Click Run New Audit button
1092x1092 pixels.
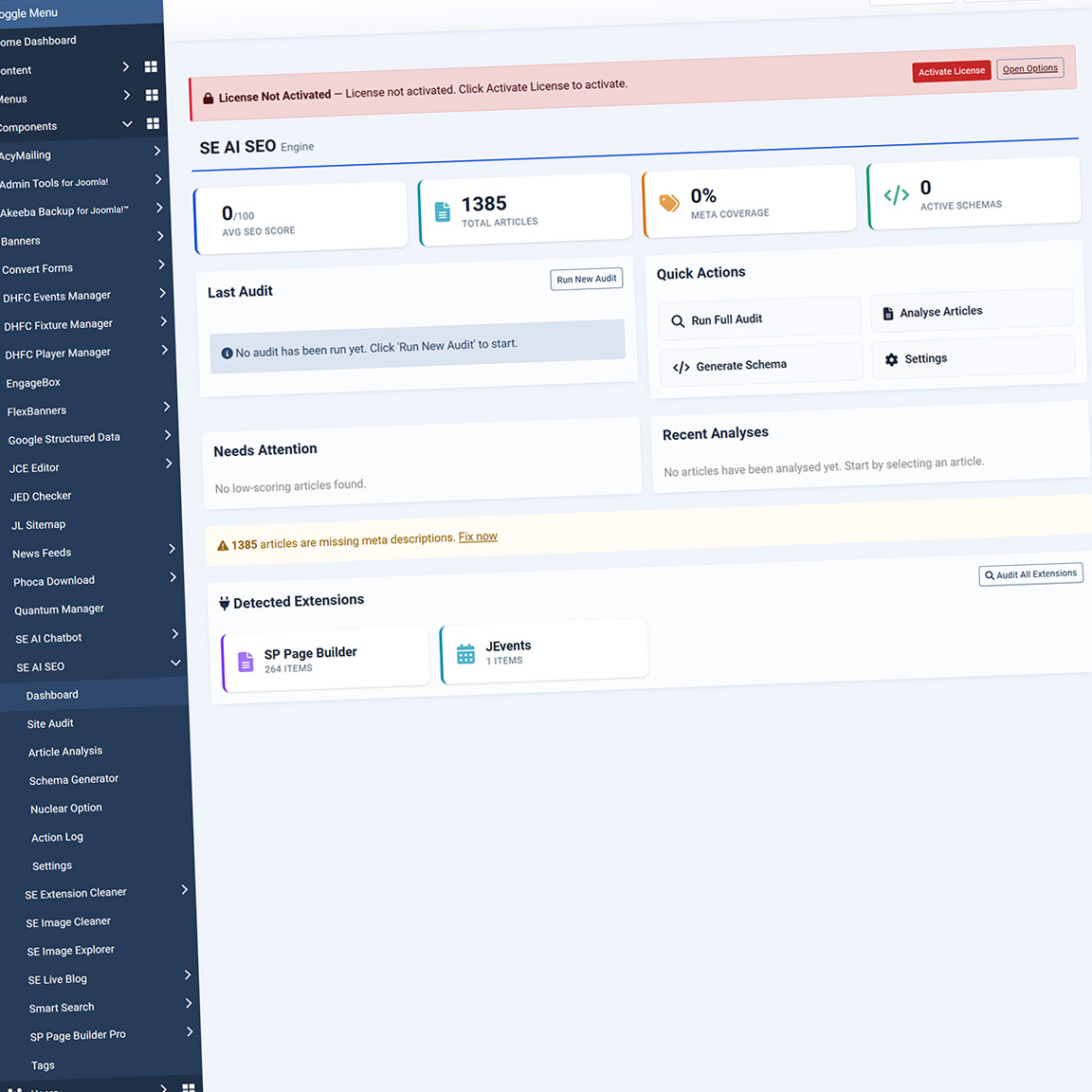[586, 280]
